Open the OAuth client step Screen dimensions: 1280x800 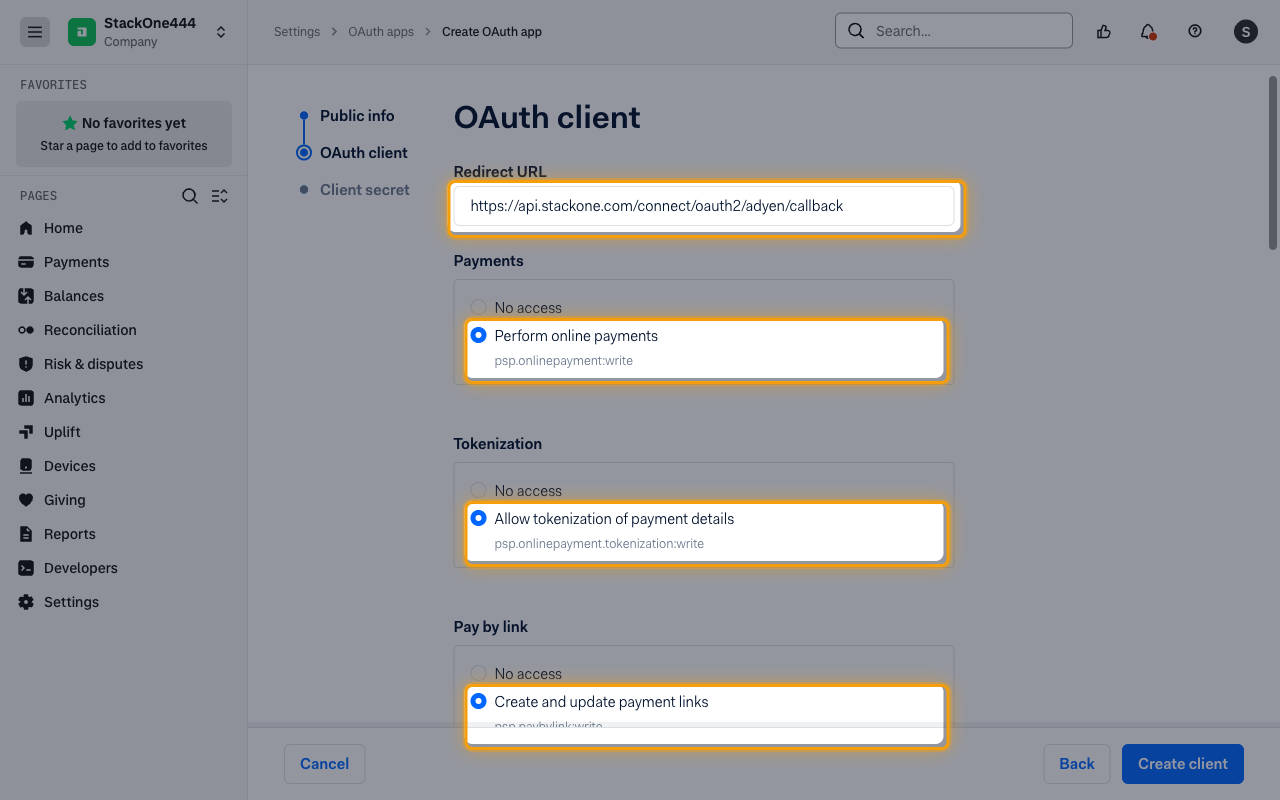364,153
